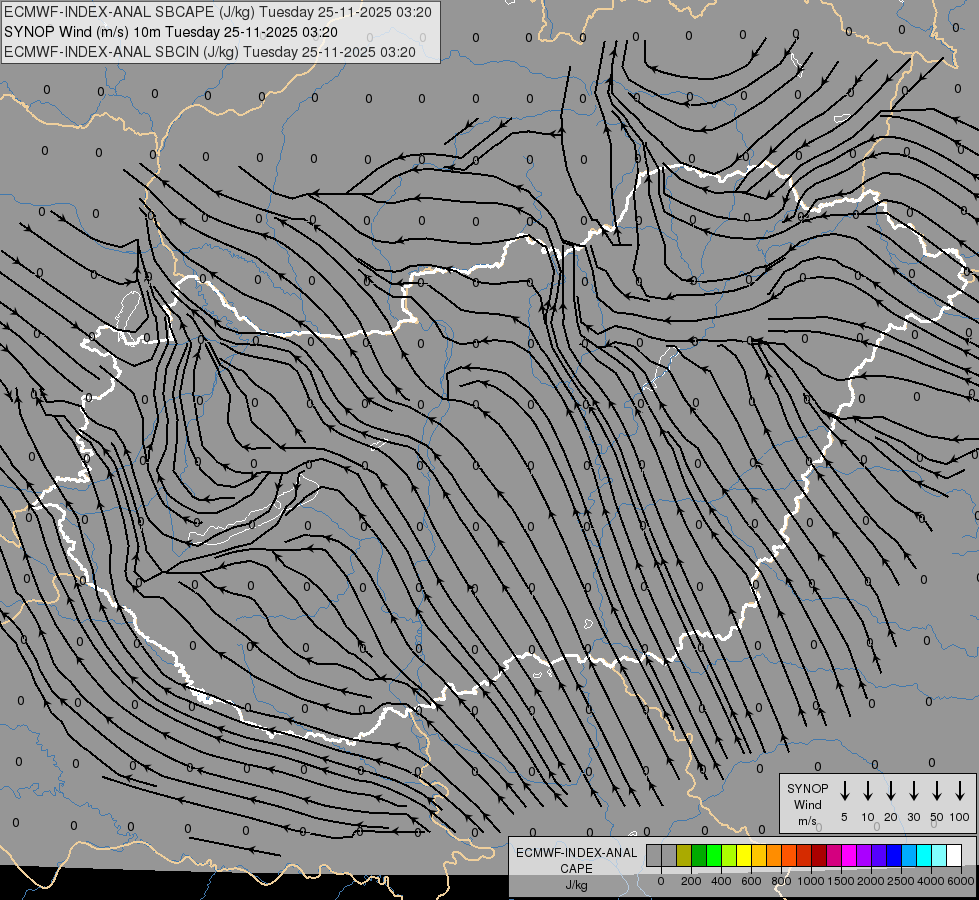Click the 10 m/s wind arrow symbol

(867, 790)
